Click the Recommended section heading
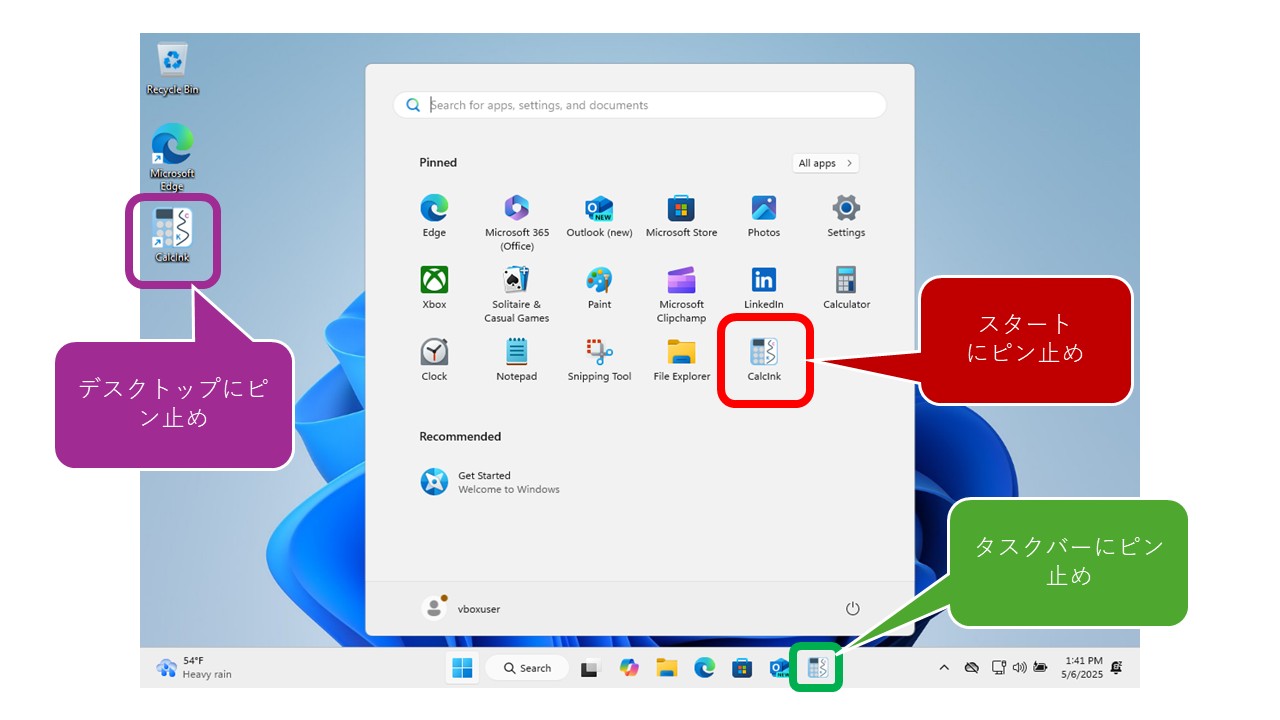This screenshot has height=720, width=1280. pyautogui.click(x=460, y=436)
